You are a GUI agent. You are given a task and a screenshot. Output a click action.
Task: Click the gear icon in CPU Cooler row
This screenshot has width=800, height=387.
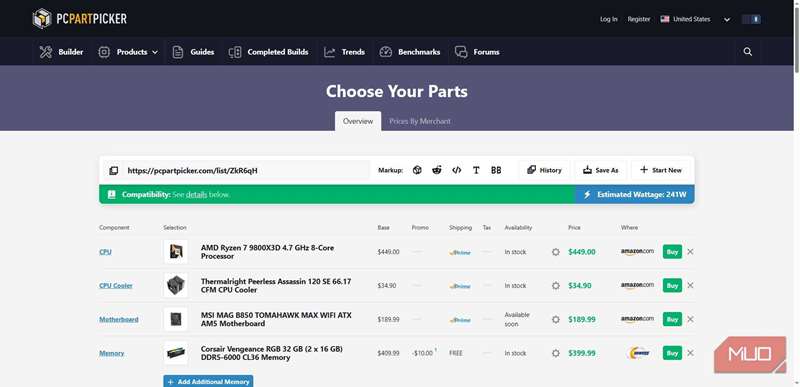pos(556,286)
